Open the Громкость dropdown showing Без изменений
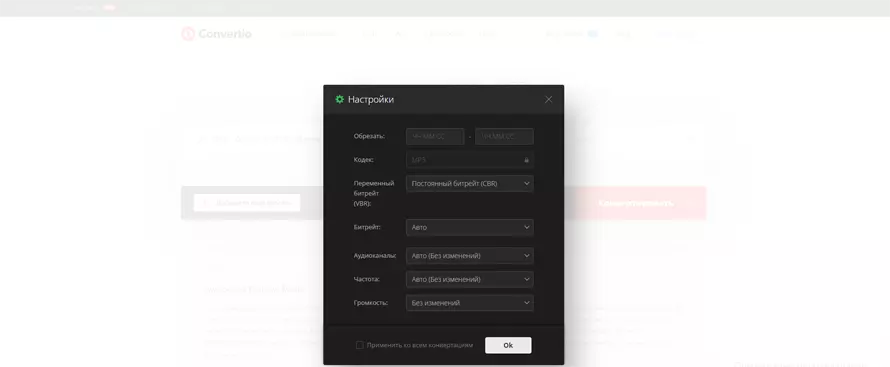This screenshot has height=367, width=890. [x=469, y=303]
